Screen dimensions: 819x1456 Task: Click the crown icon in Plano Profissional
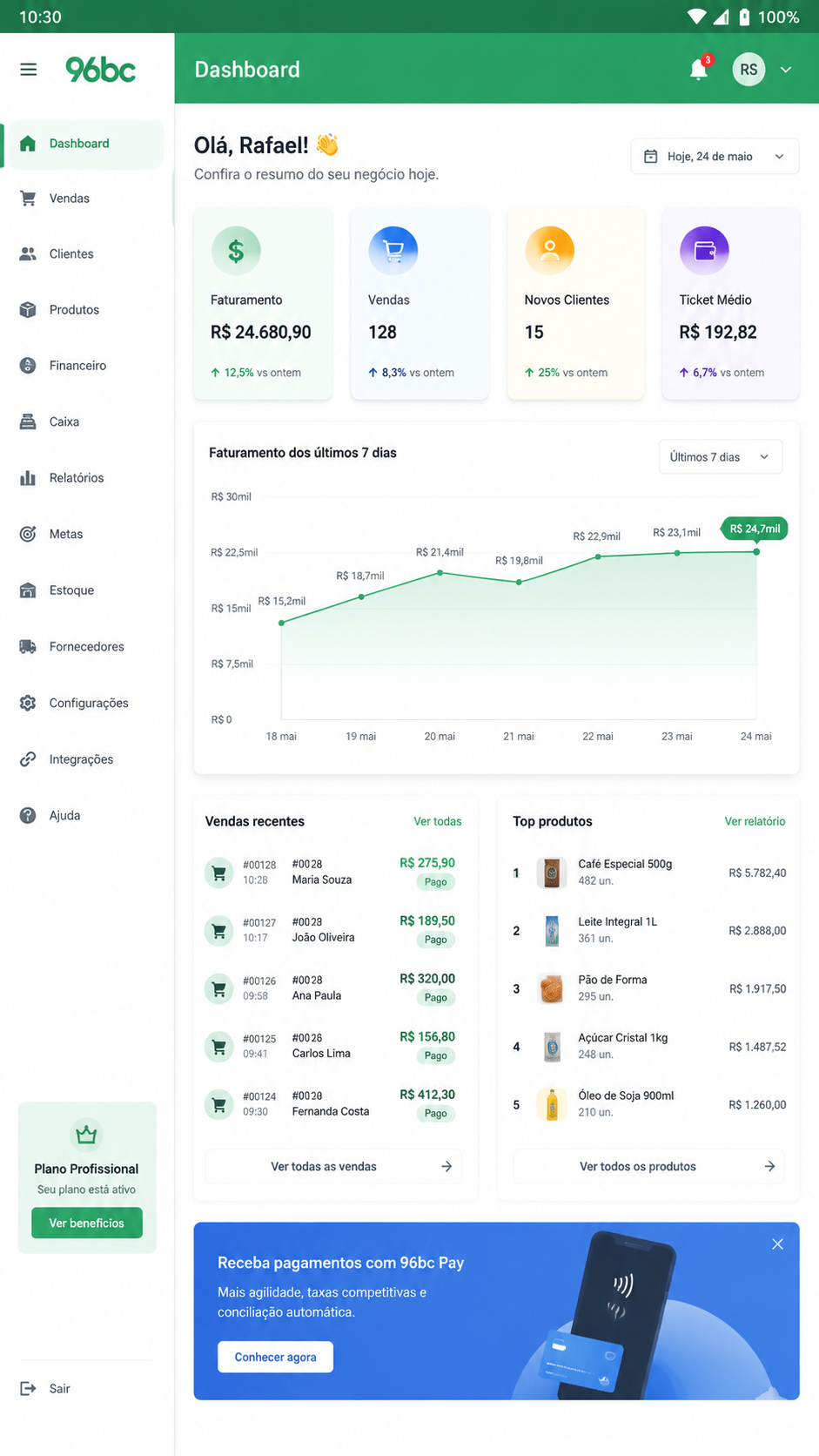click(x=86, y=1135)
